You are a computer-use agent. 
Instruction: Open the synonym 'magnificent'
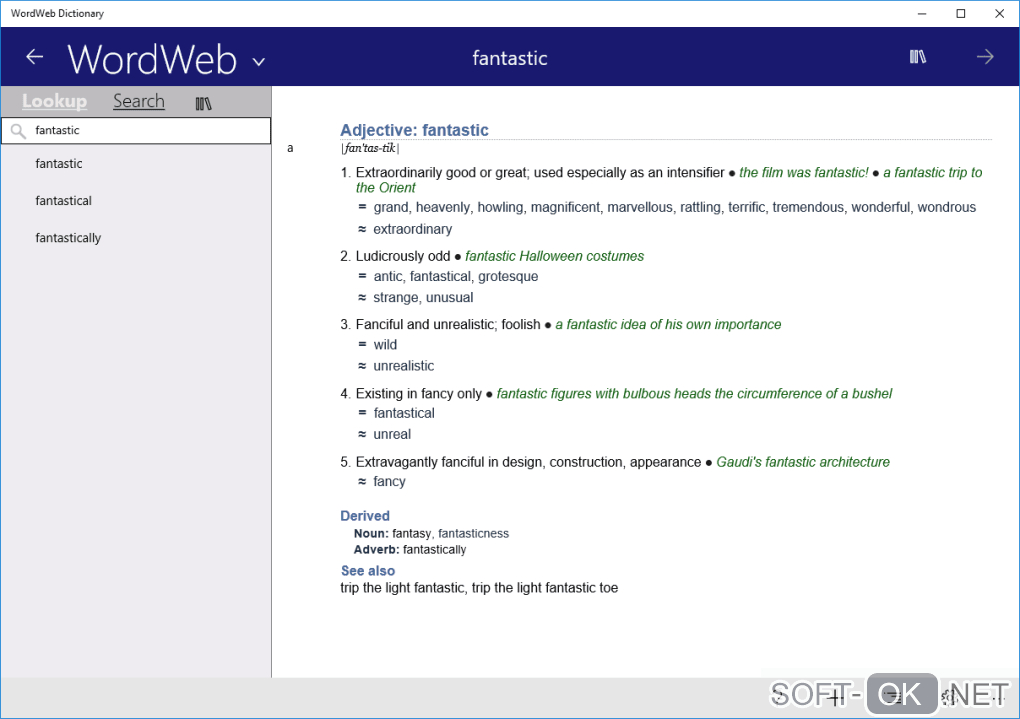tap(565, 208)
